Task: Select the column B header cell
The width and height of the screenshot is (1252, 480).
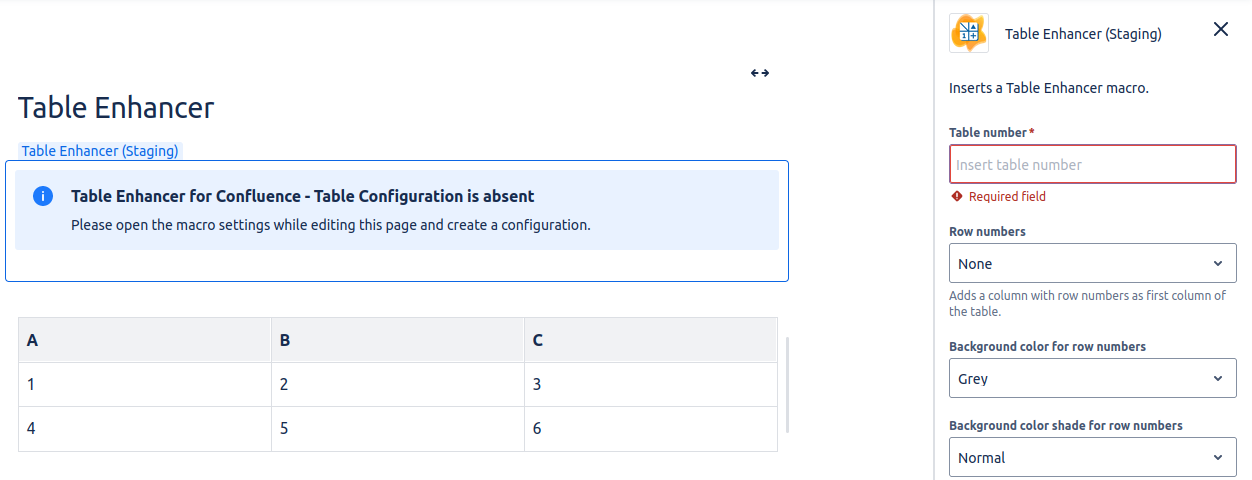Action: (x=397, y=340)
